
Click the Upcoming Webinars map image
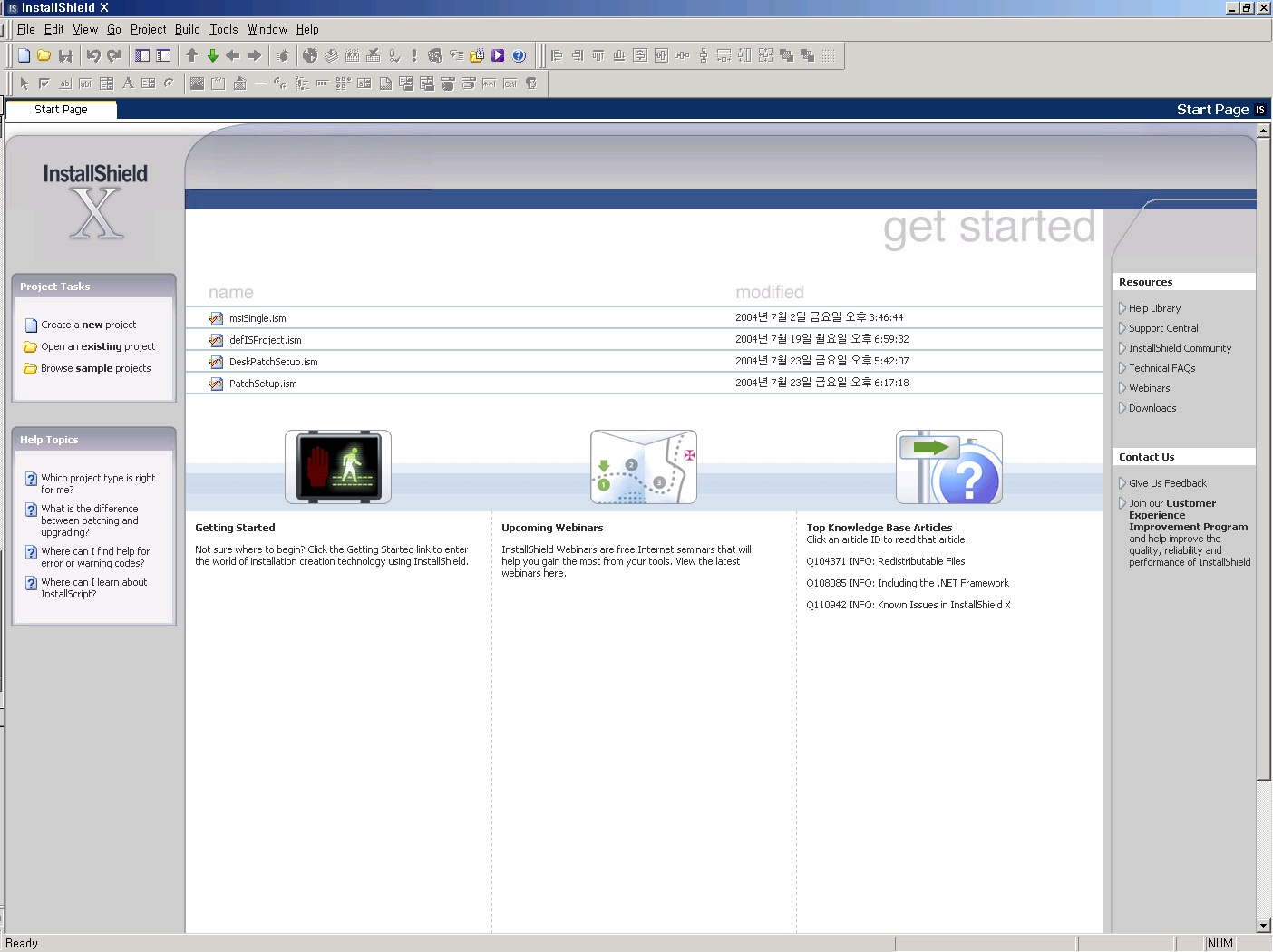pyautogui.click(x=644, y=467)
